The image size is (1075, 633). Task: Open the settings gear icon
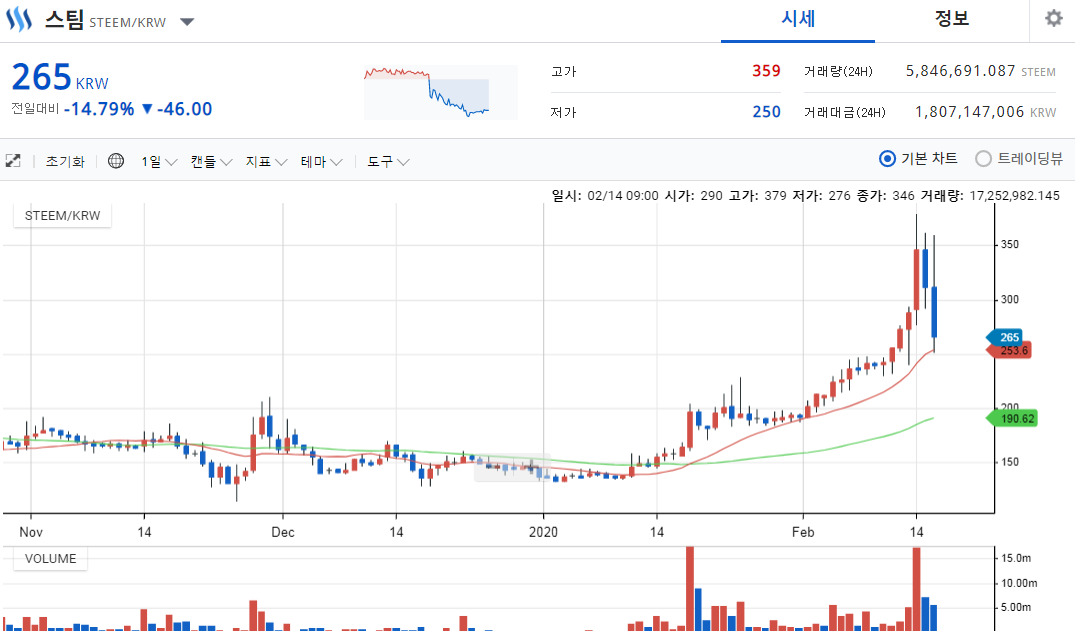point(1054,19)
